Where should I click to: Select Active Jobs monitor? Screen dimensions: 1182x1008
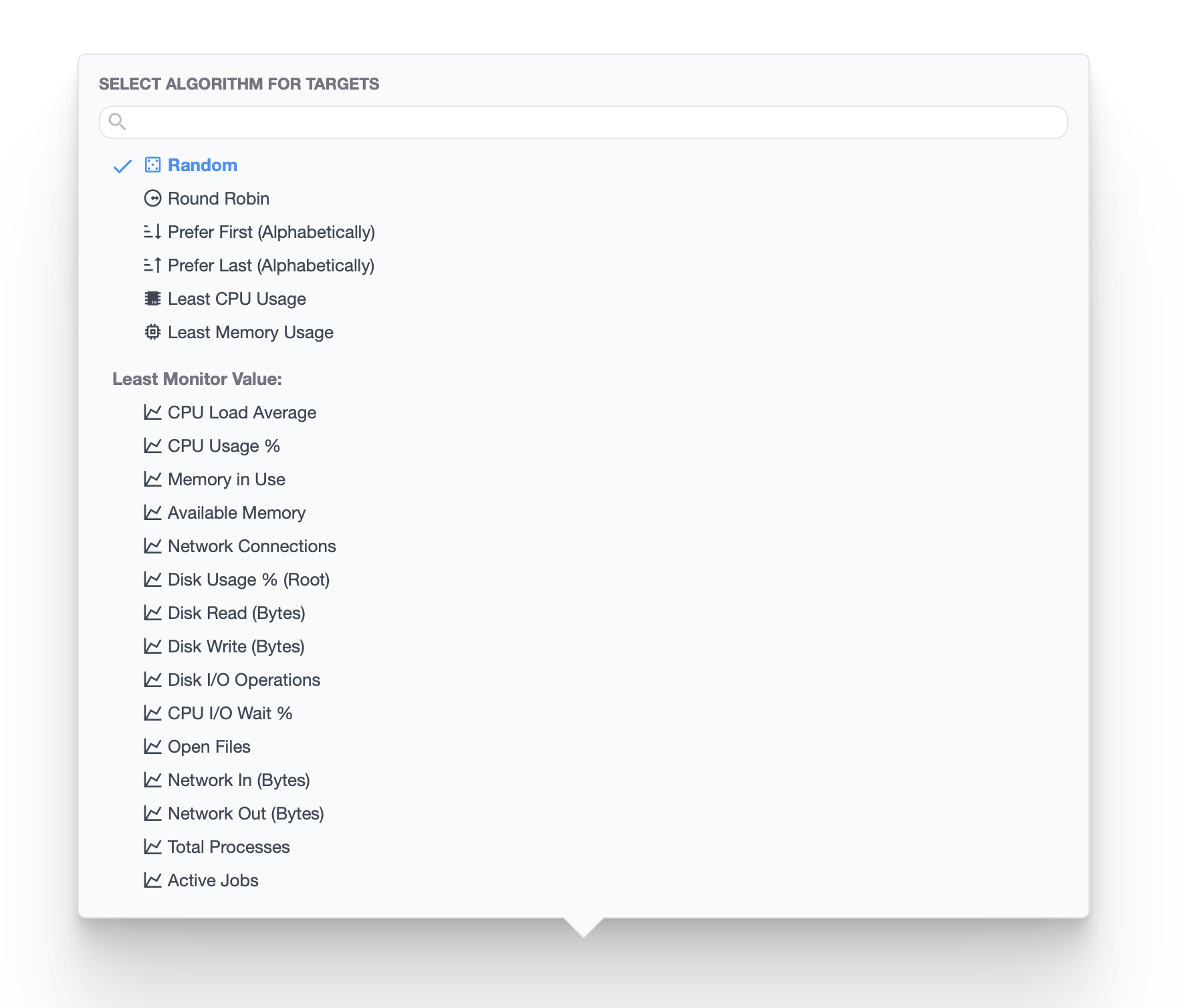point(213,880)
